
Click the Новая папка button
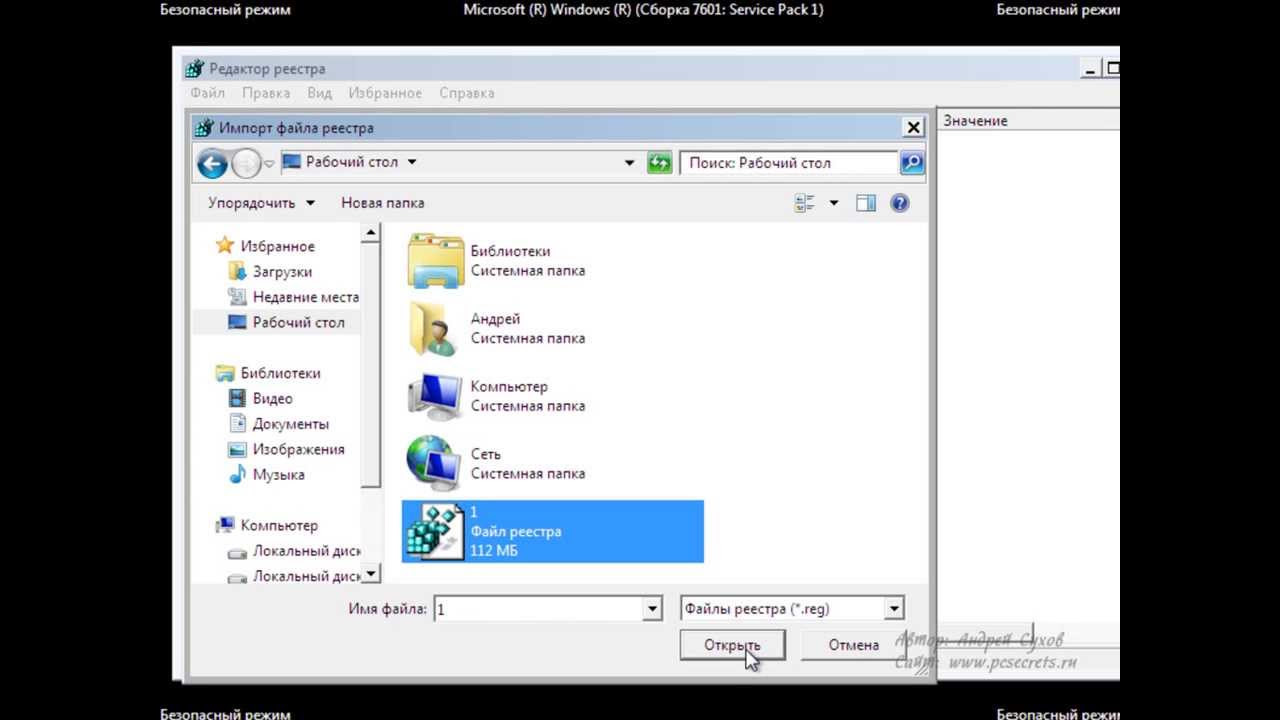383,203
